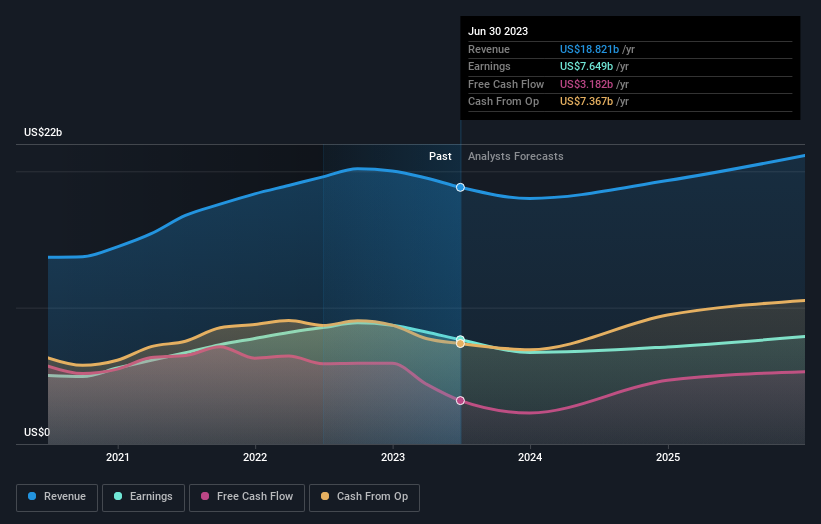Click the Free Cash Flow label in tooltip
Screen dimensions: 821x524
pos(506,84)
